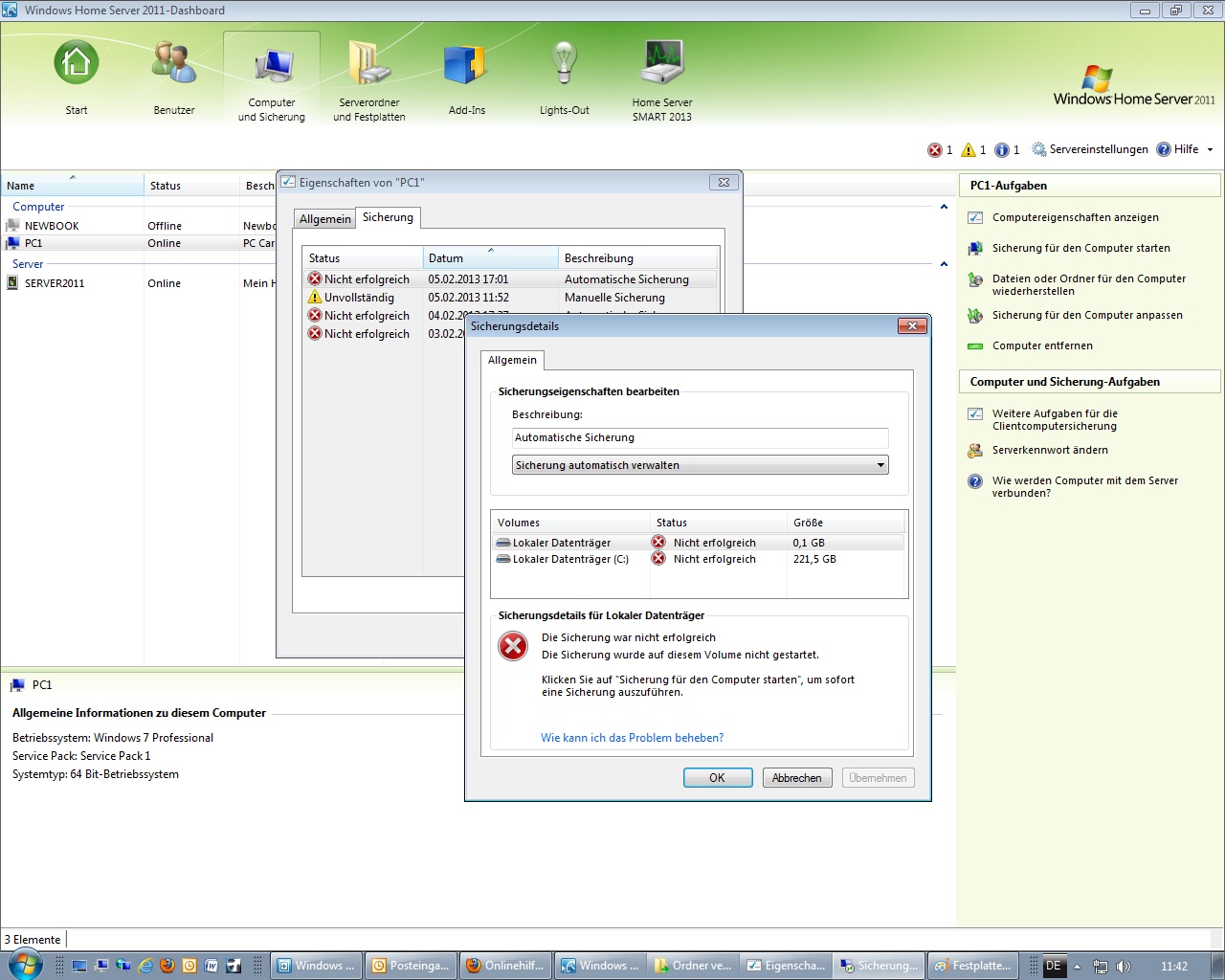Open the Hilfe menu dropdown arrow

1210,149
